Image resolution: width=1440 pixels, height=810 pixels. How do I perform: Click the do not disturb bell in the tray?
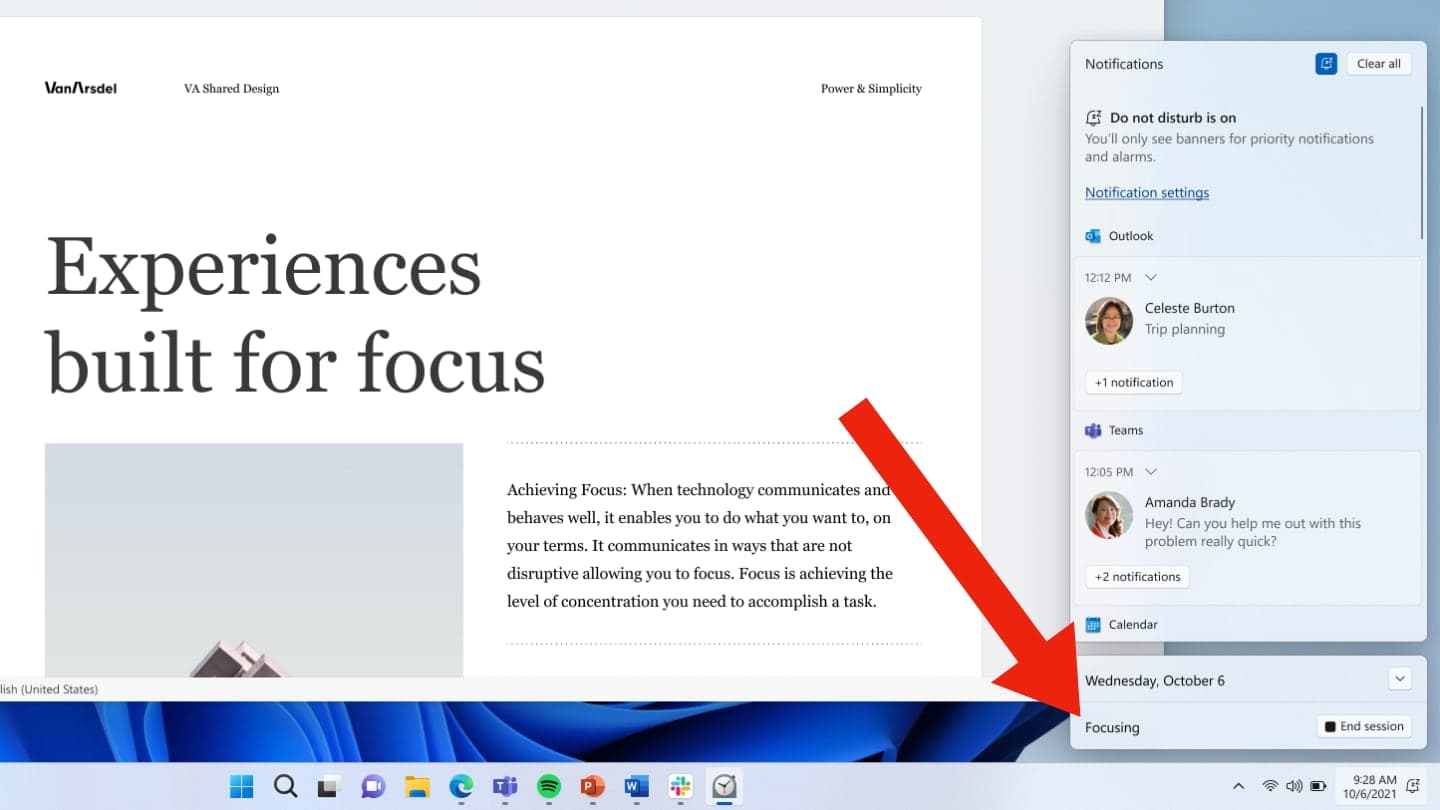1413,786
